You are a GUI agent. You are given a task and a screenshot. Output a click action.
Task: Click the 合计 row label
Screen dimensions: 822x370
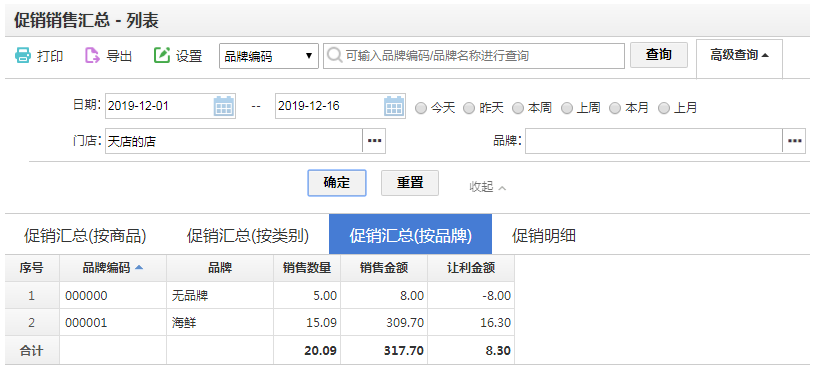click(x=32, y=350)
